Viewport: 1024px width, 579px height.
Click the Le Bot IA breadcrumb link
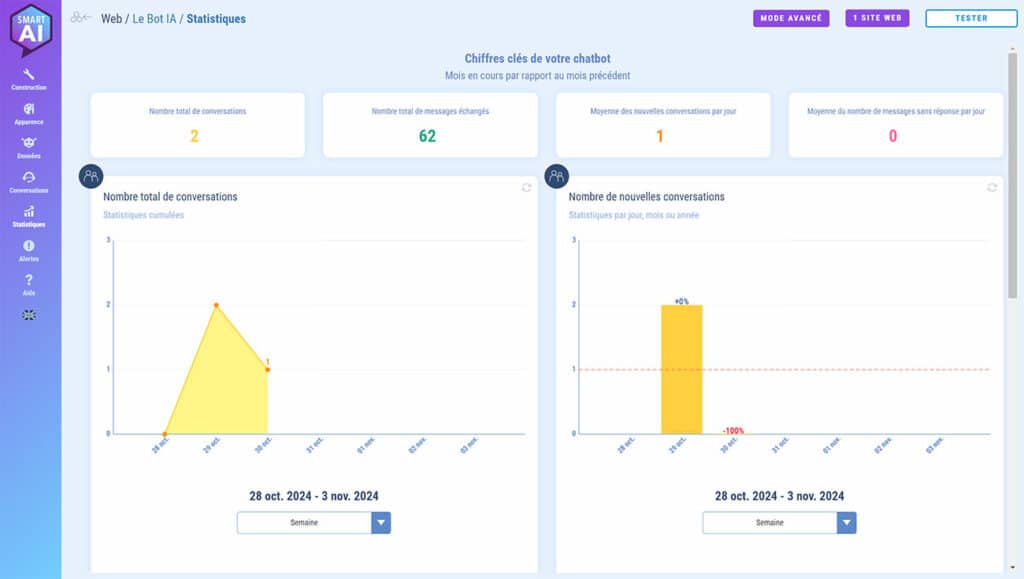pos(155,19)
